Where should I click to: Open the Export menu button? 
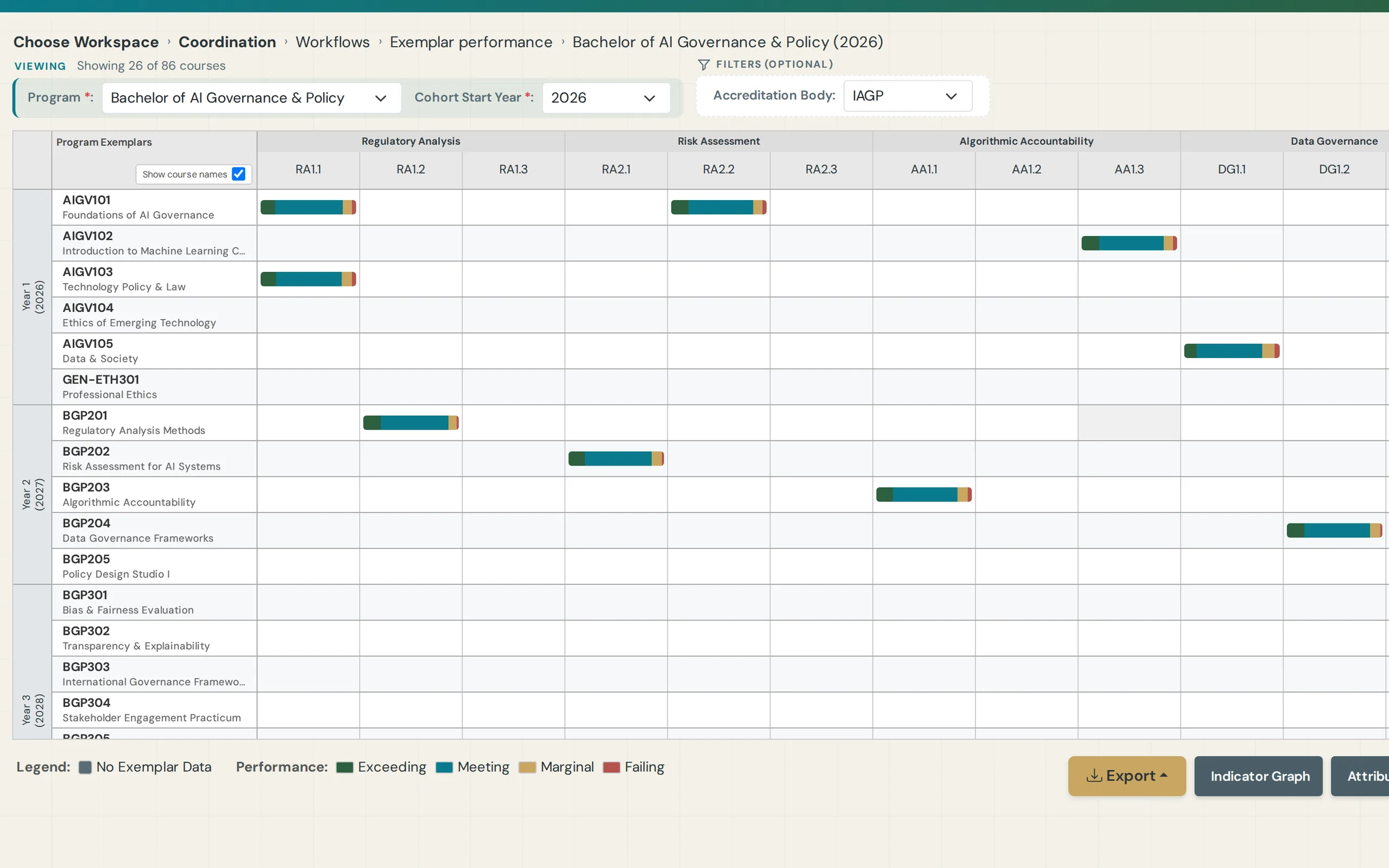point(1127,776)
